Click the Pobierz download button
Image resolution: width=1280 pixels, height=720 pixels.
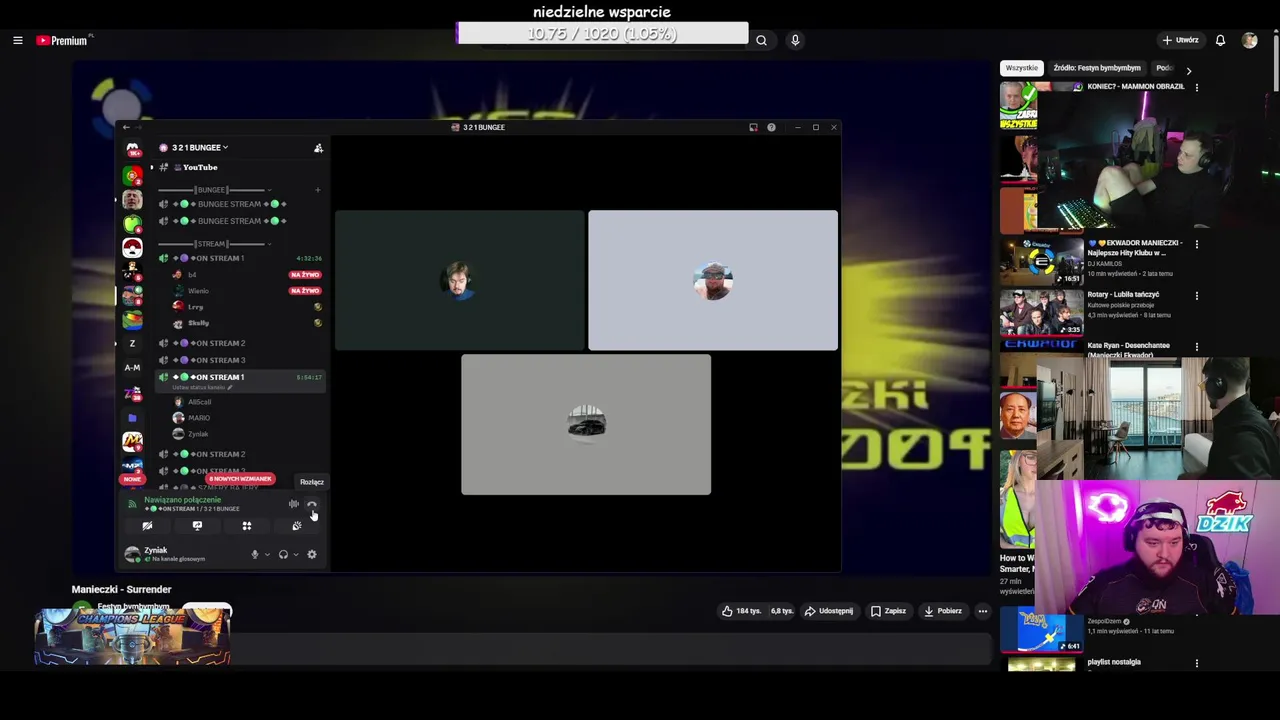point(943,611)
